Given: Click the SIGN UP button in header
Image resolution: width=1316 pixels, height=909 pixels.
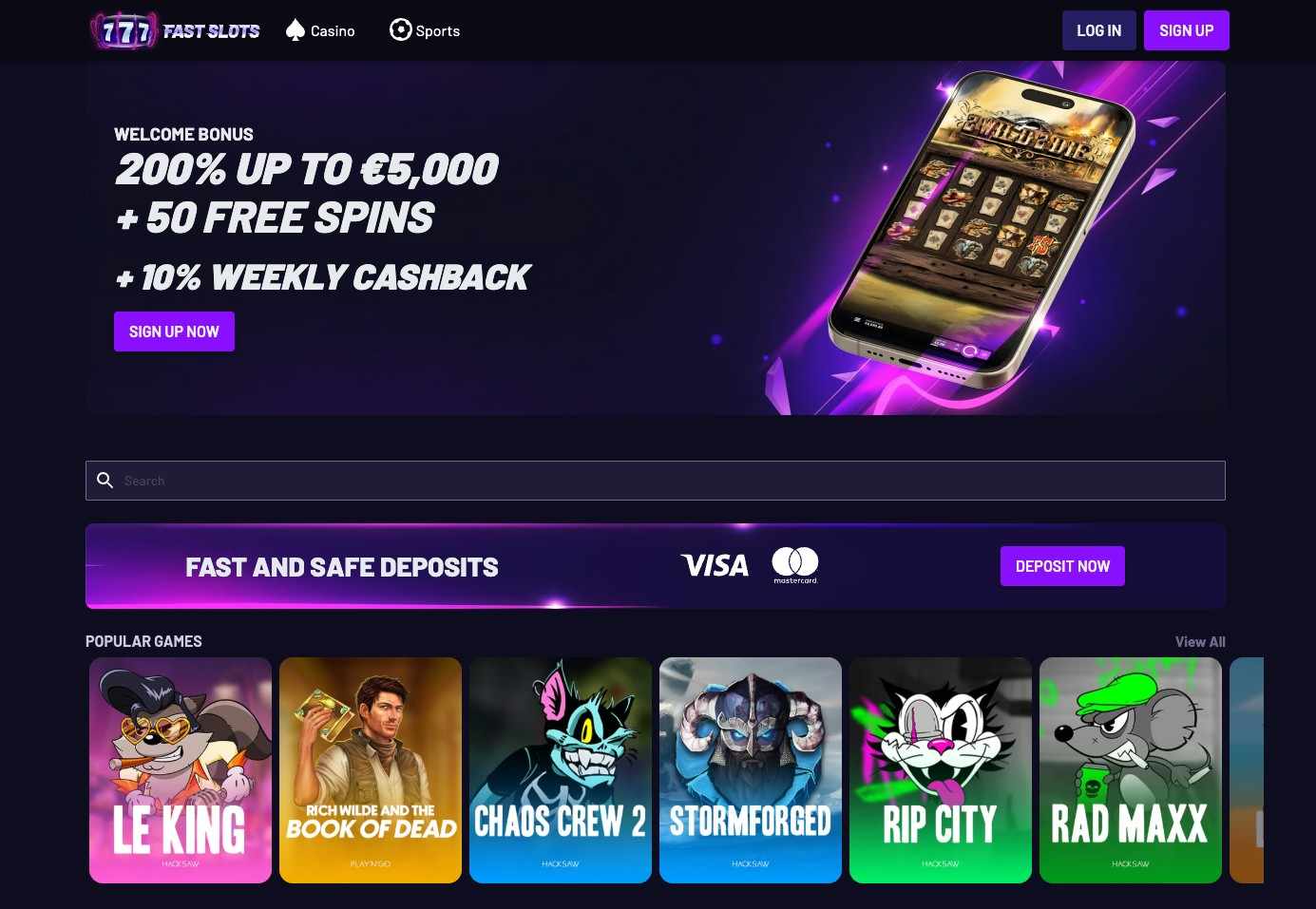Looking at the screenshot, I should [1187, 30].
